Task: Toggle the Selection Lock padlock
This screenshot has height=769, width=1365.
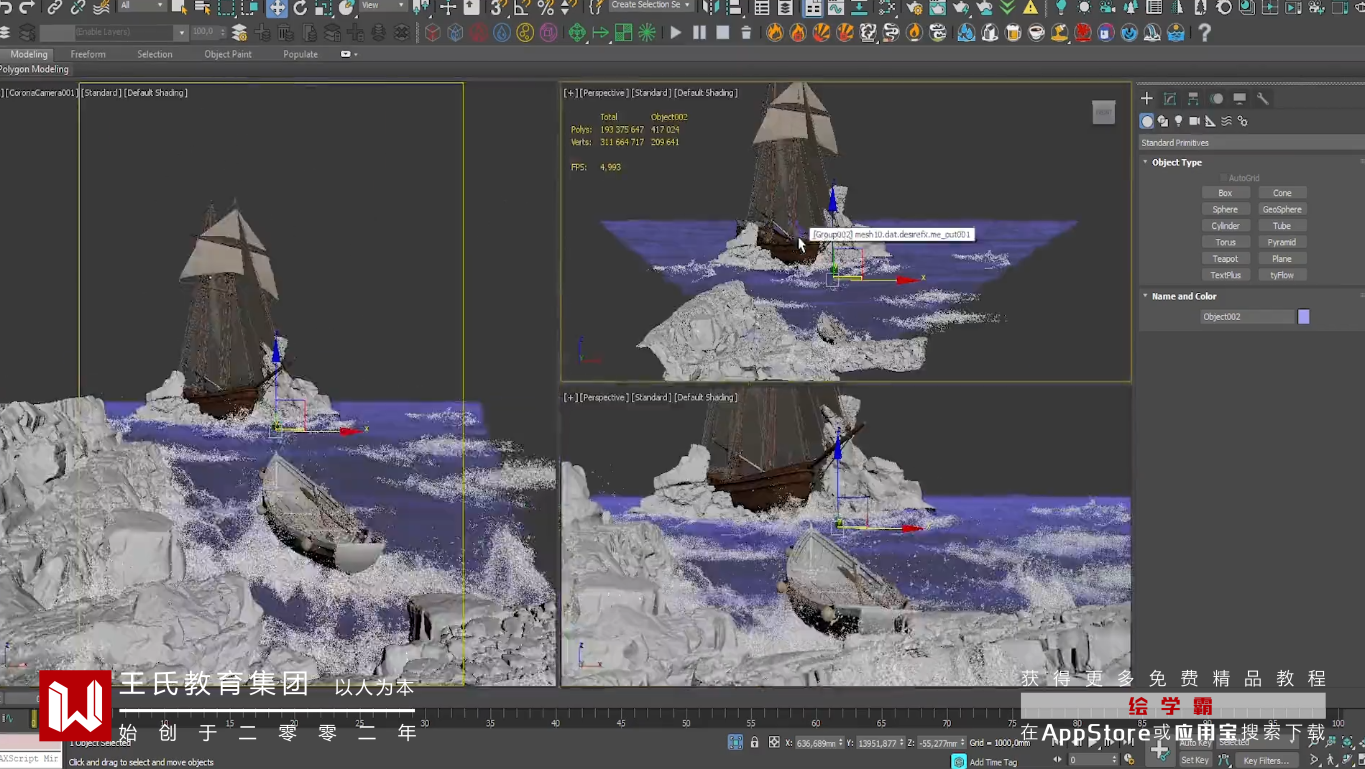Action: (x=755, y=742)
